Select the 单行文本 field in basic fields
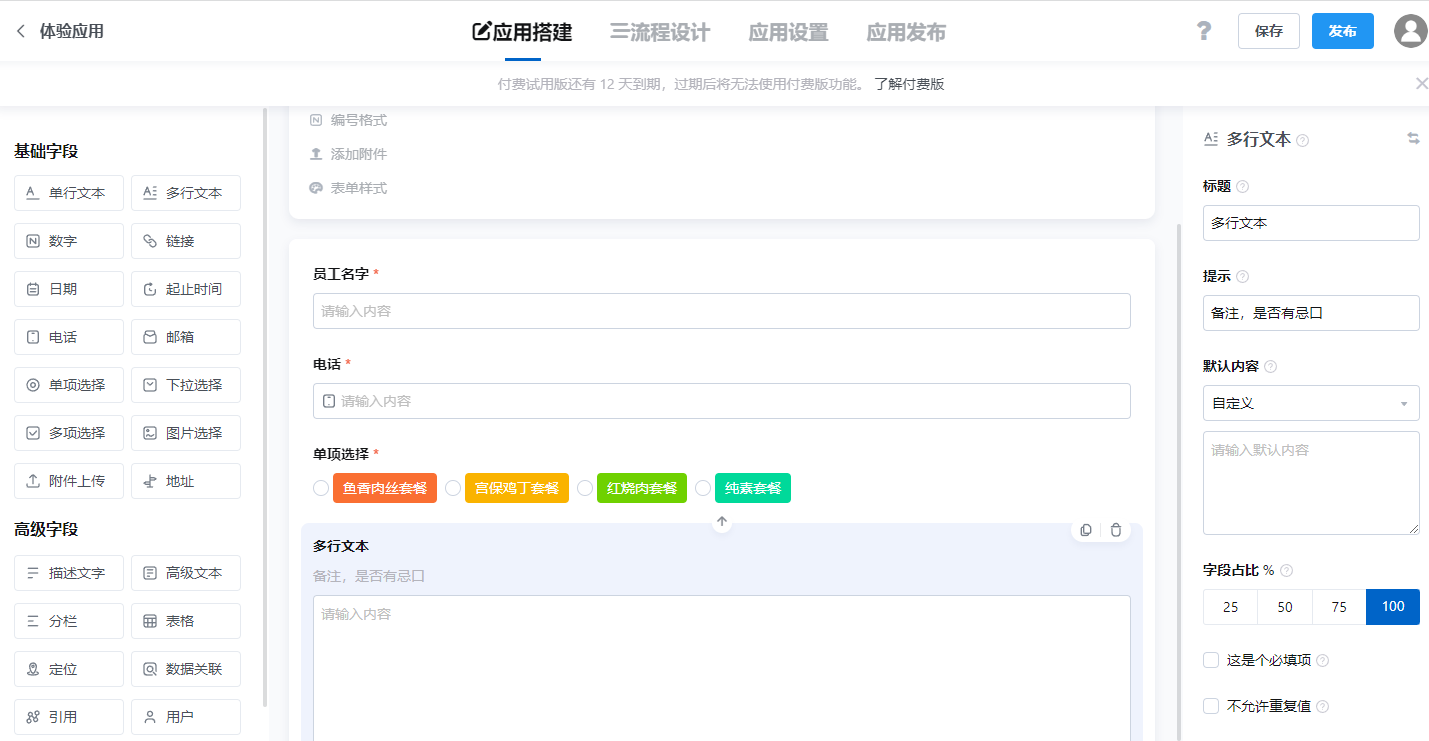Viewport: 1429px width, 741px height. pyautogui.click(x=68, y=192)
